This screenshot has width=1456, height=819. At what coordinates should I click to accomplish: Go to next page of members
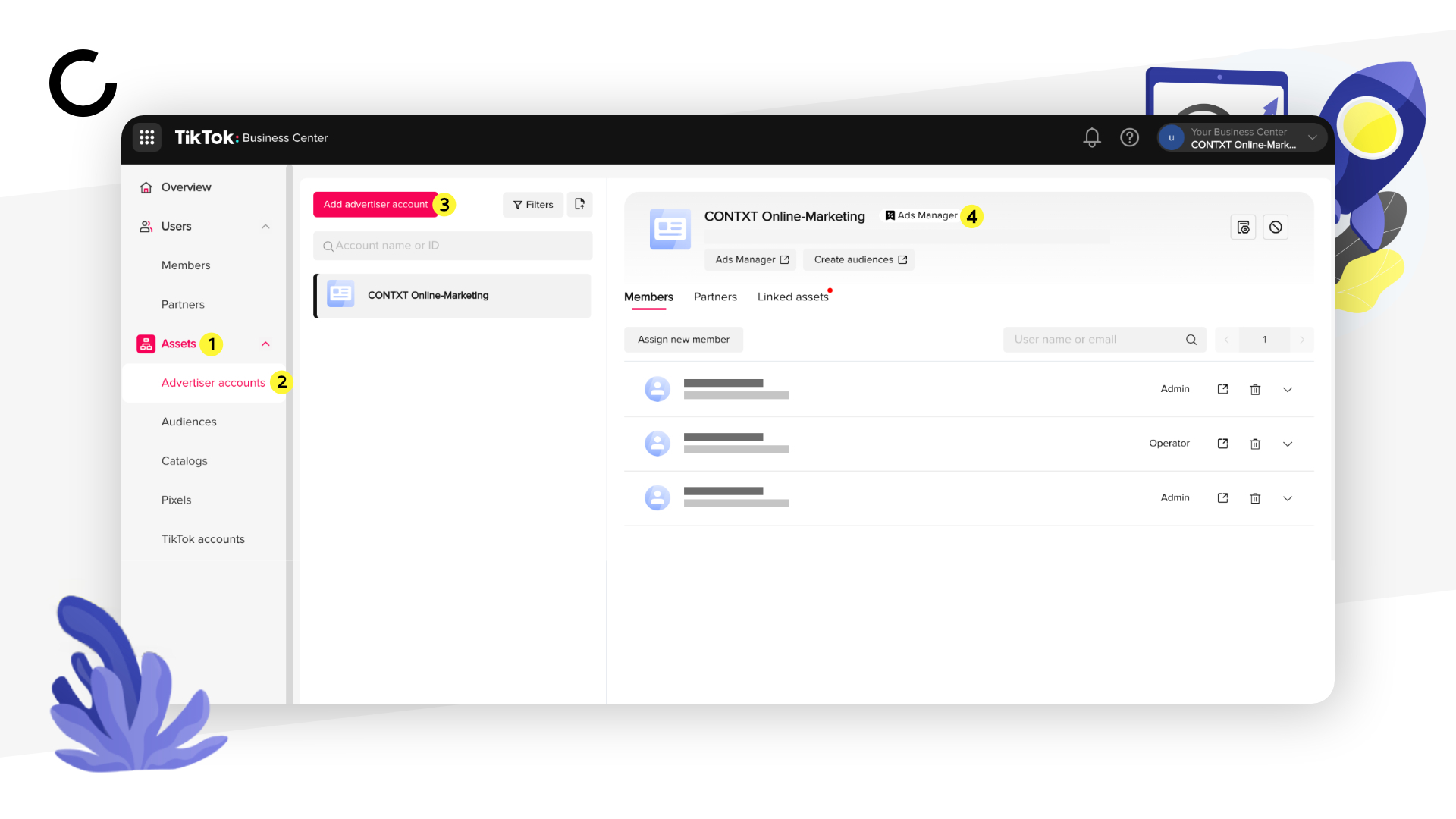click(1302, 340)
